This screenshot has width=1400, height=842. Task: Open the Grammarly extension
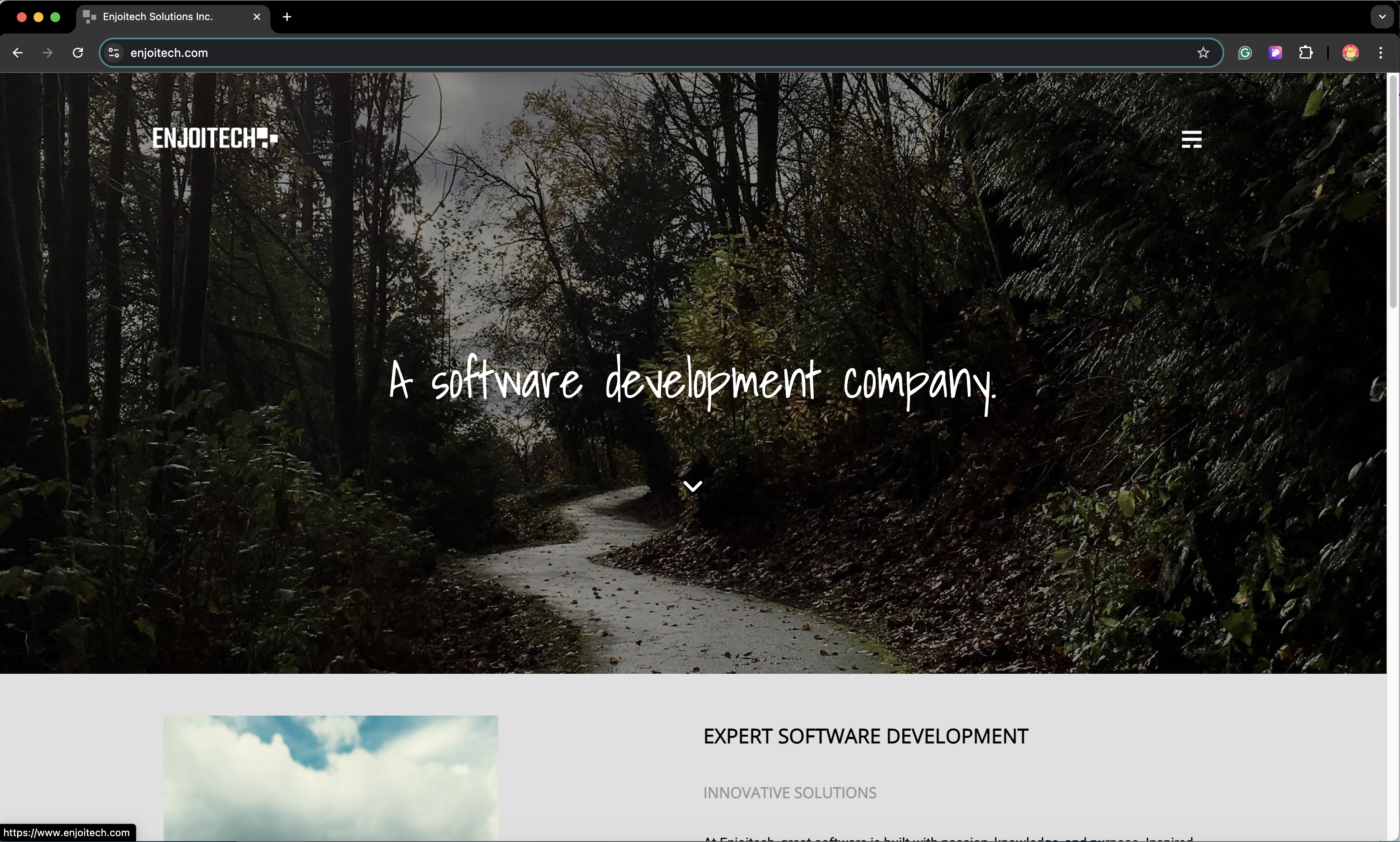coord(1245,53)
